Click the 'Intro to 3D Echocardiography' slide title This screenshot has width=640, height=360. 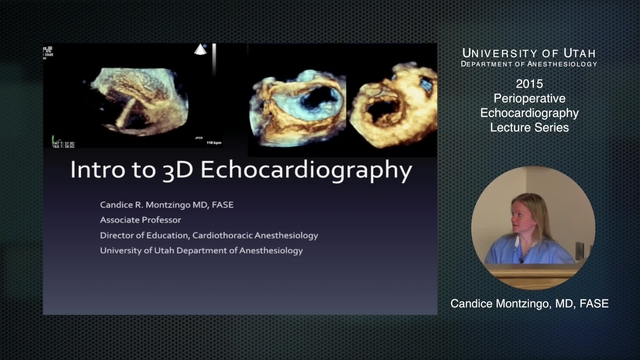coord(241,171)
